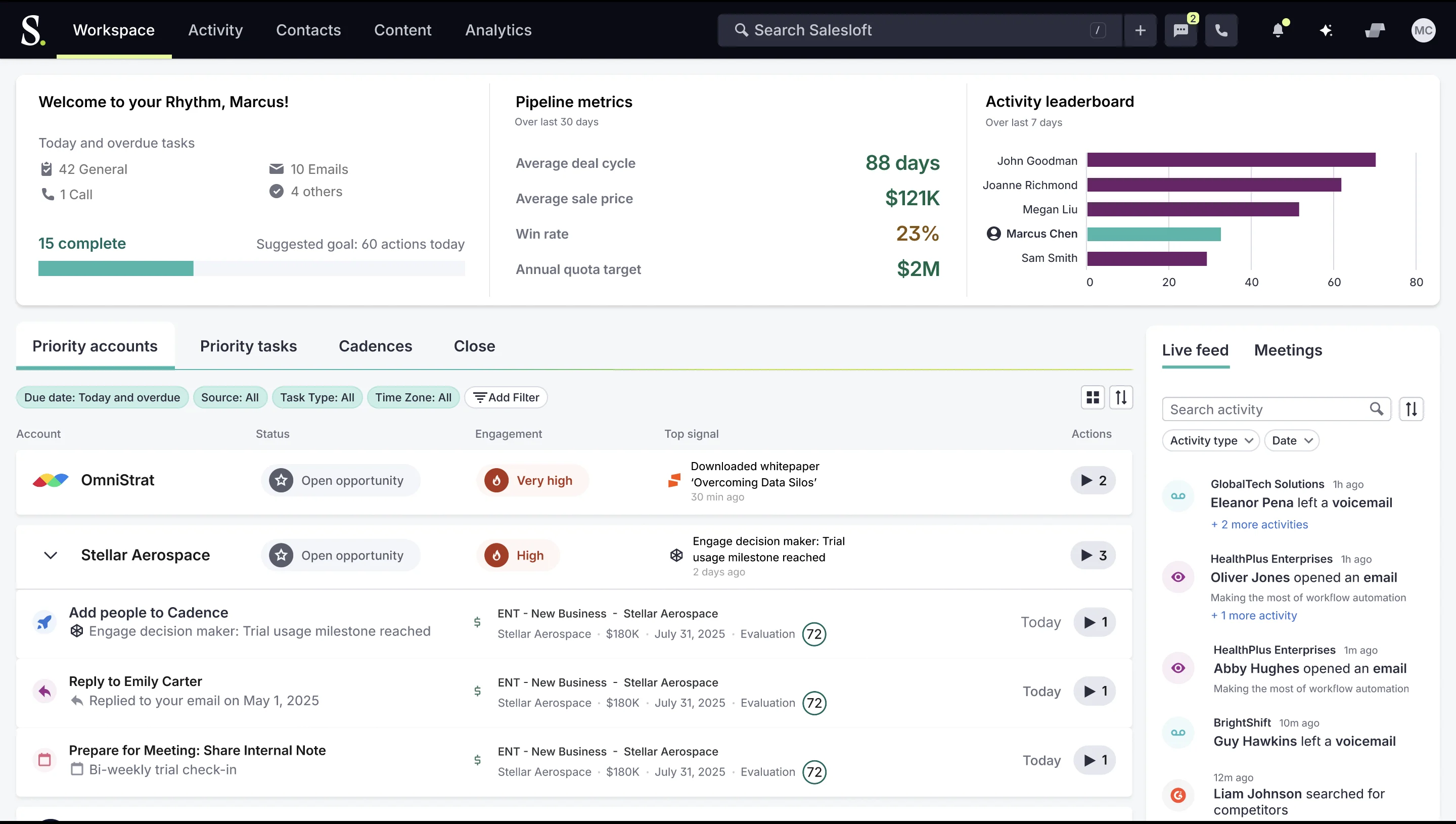Click the 1 Call tasks count
Image resolution: width=1456 pixels, height=824 pixels.
67,194
